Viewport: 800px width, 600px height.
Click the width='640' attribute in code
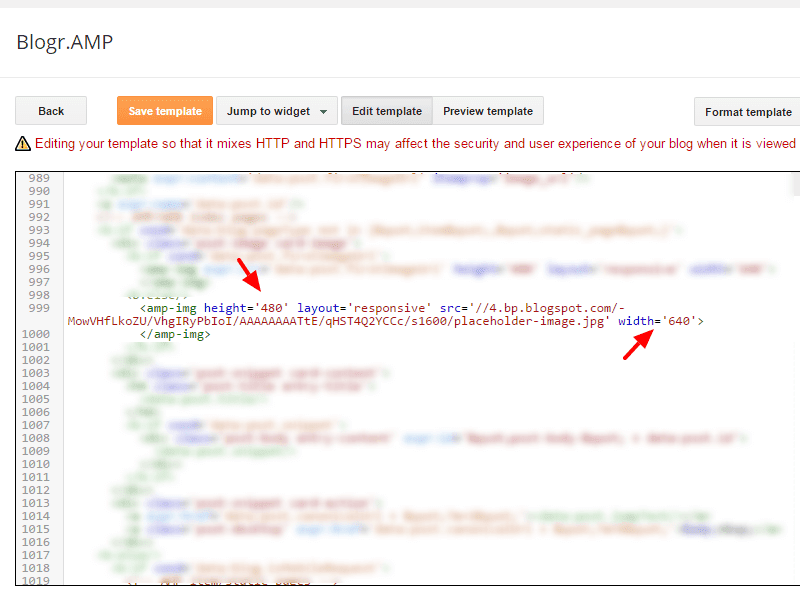point(657,321)
